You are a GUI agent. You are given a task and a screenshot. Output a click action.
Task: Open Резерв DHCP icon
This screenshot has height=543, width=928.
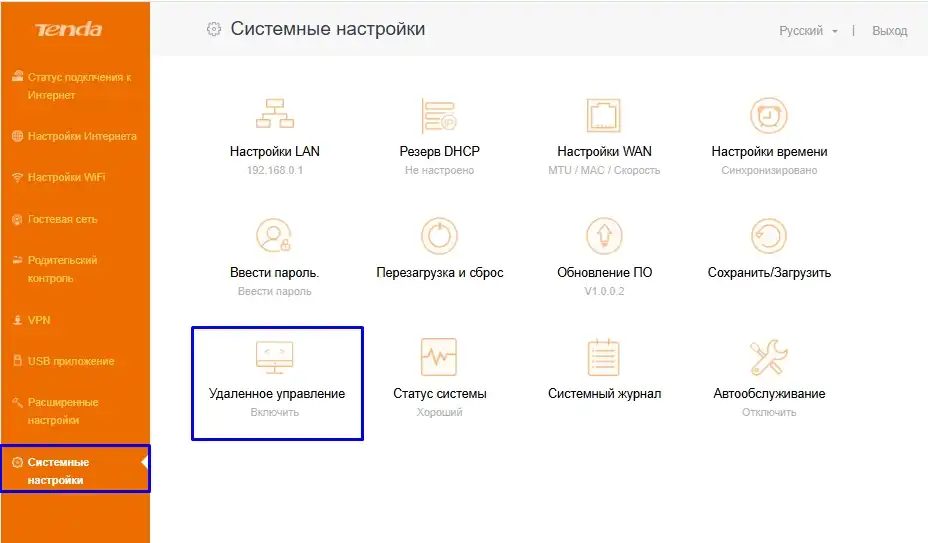[439, 115]
